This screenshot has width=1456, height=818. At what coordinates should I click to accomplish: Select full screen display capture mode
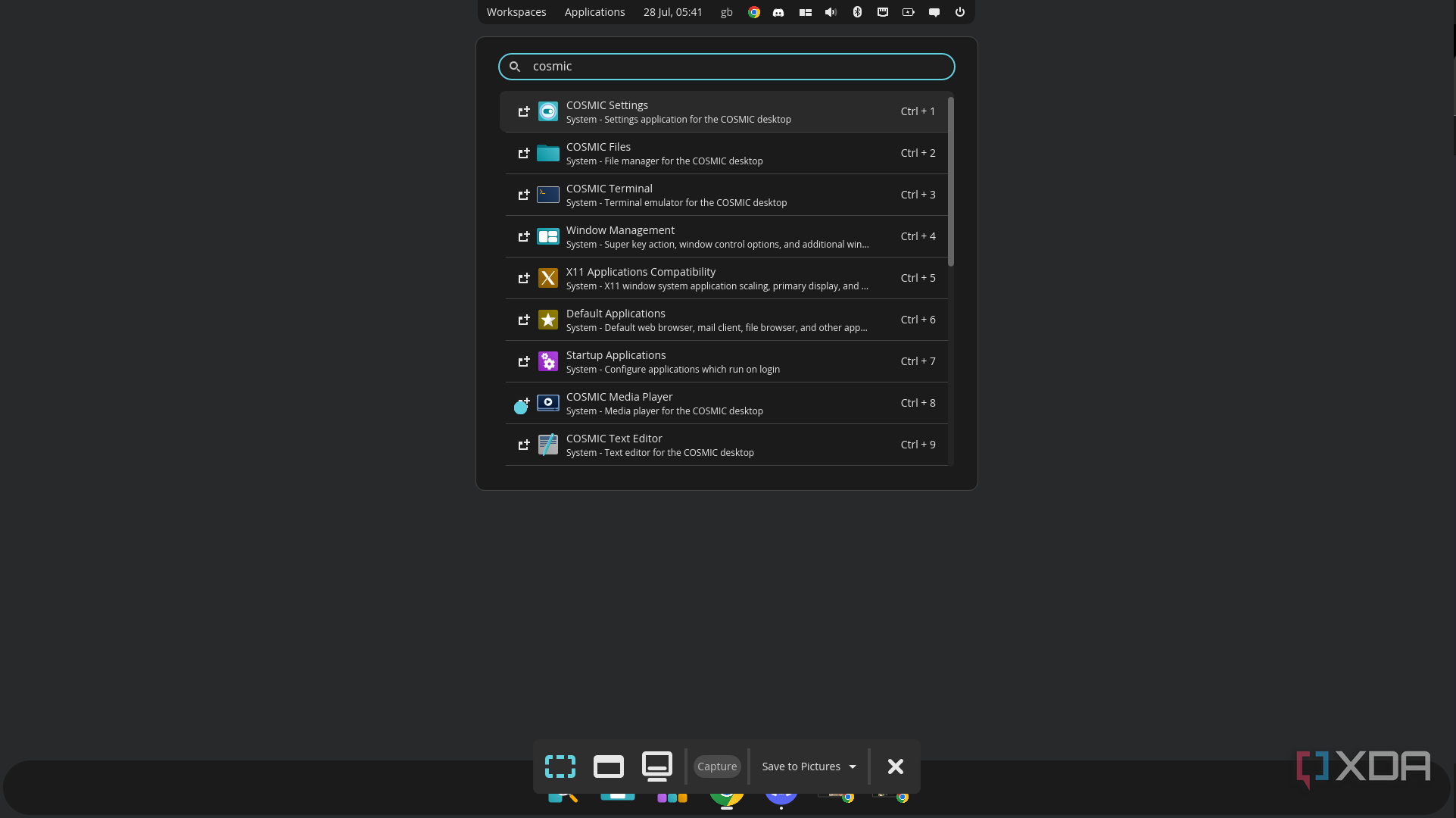657,766
